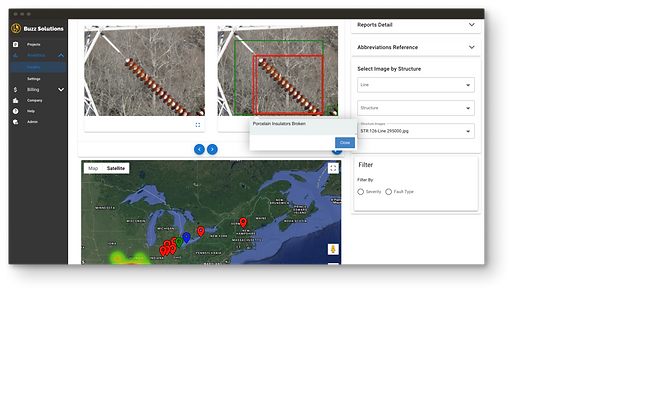Close the Porcelain Insulators Broken popup
648x399 pixels.
345,143
